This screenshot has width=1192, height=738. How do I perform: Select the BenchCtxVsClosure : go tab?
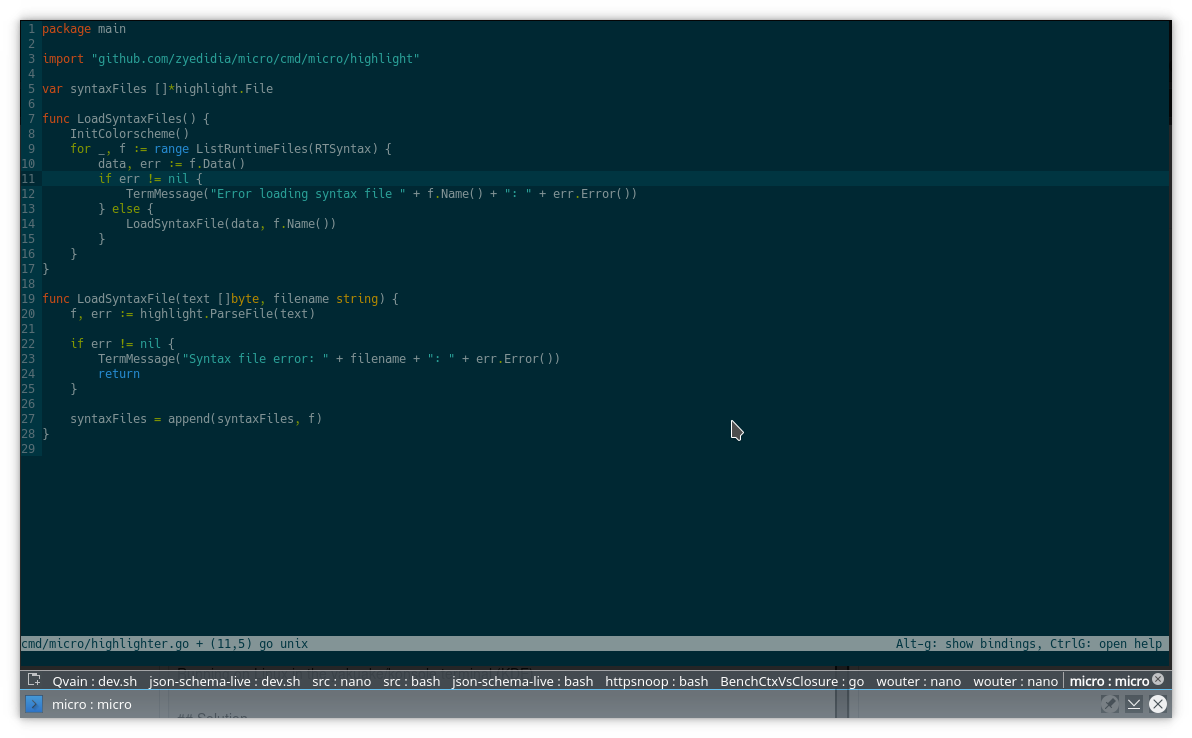tap(791, 681)
